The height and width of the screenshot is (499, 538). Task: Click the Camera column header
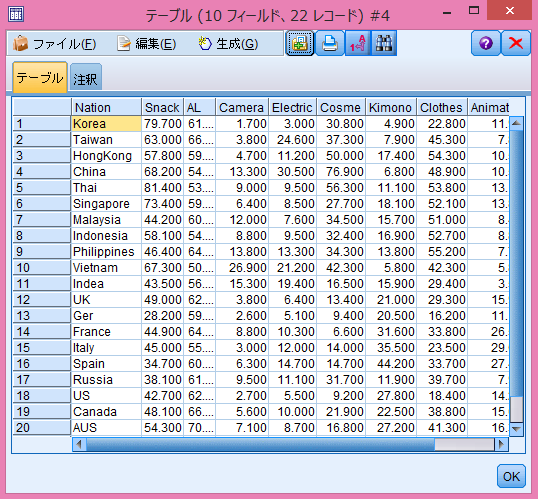click(x=242, y=107)
